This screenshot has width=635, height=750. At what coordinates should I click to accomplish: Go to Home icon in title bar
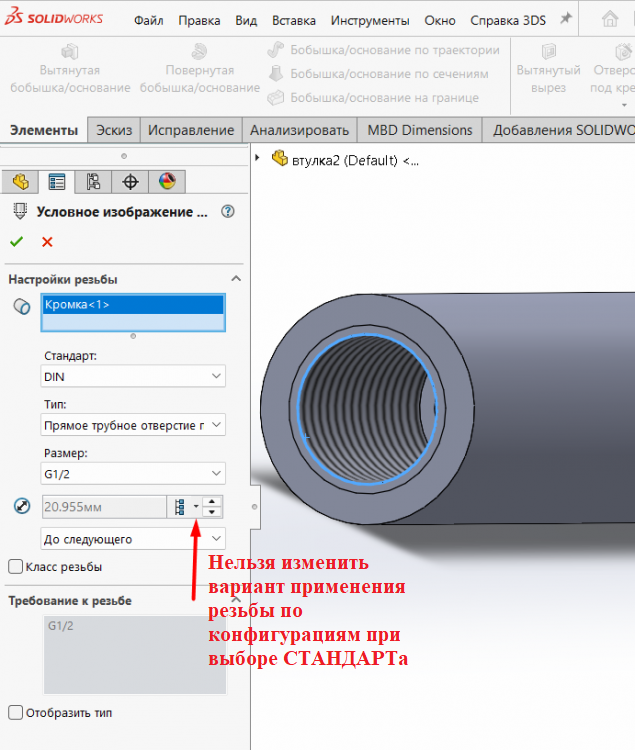[x=610, y=19]
